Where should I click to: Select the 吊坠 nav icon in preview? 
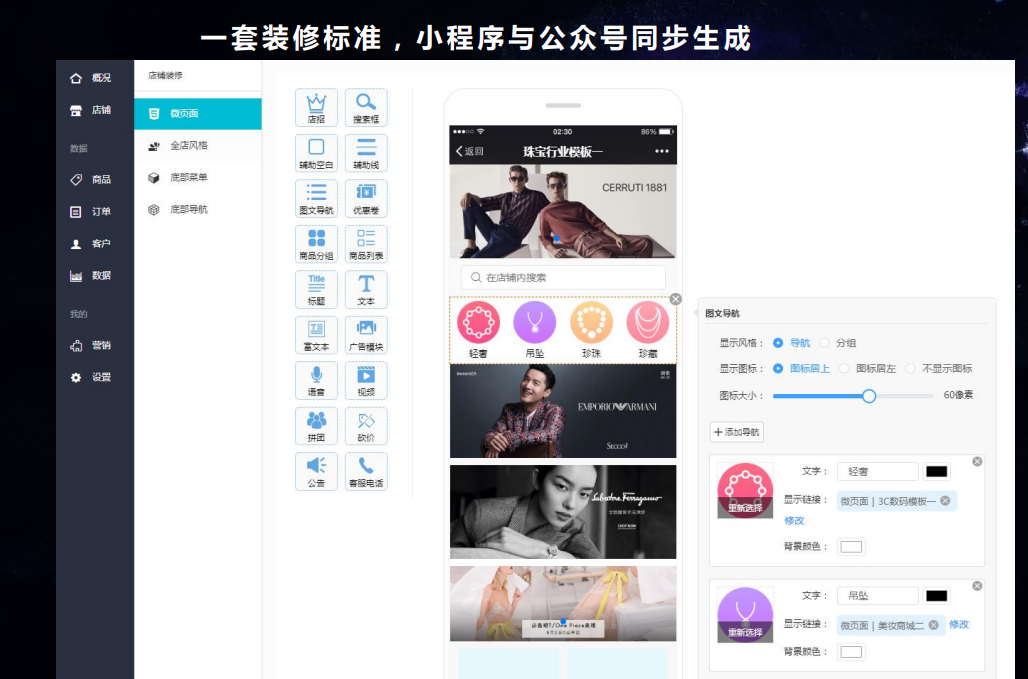click(535, 322)
